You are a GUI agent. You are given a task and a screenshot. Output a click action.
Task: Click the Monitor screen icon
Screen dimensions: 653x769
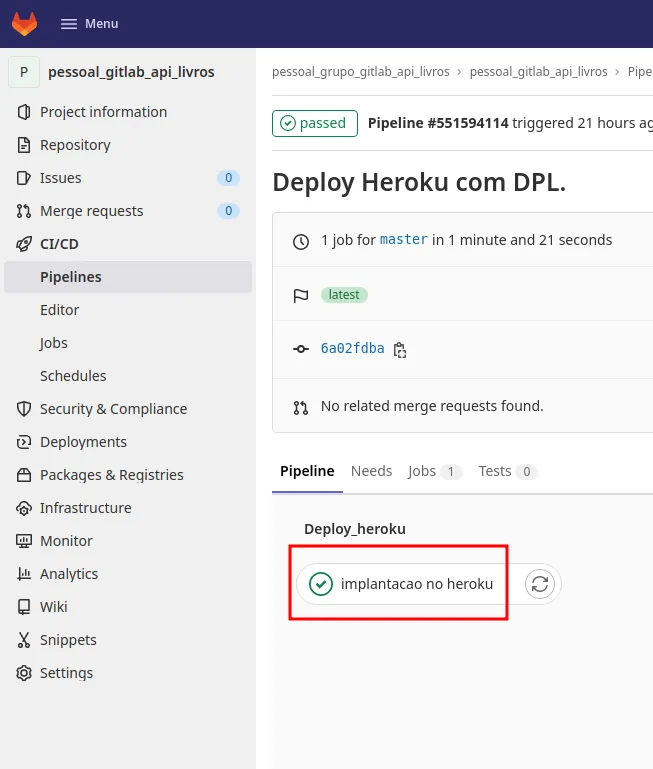click(x=24, y=541)
